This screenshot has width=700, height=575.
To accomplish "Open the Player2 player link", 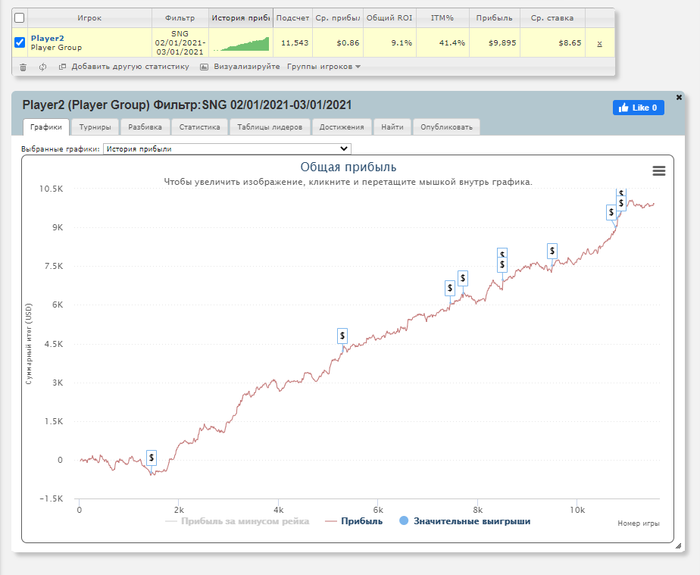I will click(47, 38).
